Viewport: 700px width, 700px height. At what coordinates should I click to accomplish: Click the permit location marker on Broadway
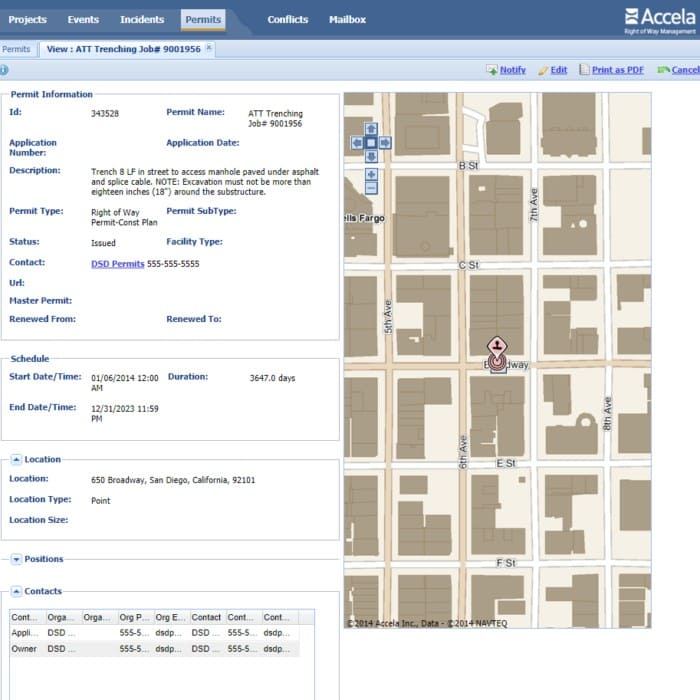click(497, 355)
